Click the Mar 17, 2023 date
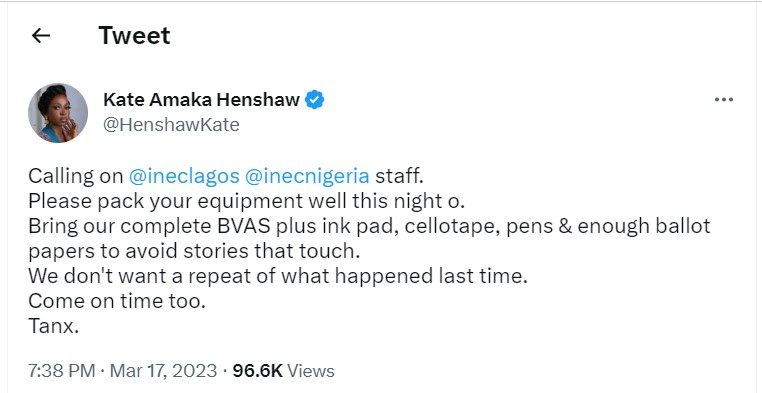This screenshot has width=762, height=393. coord(163,371)
